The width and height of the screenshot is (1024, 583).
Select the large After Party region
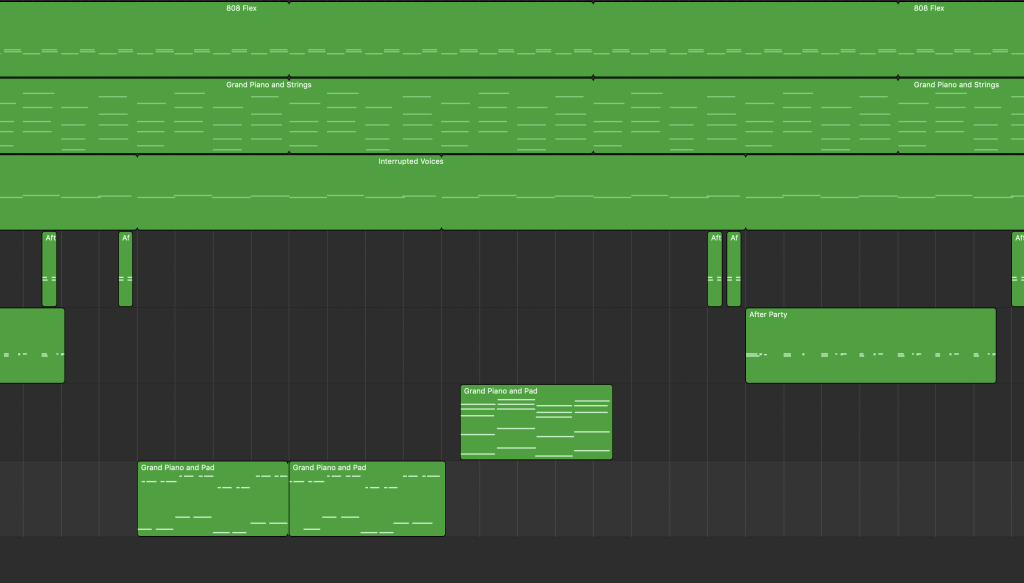pyautogui.click(x=870, y=345)
